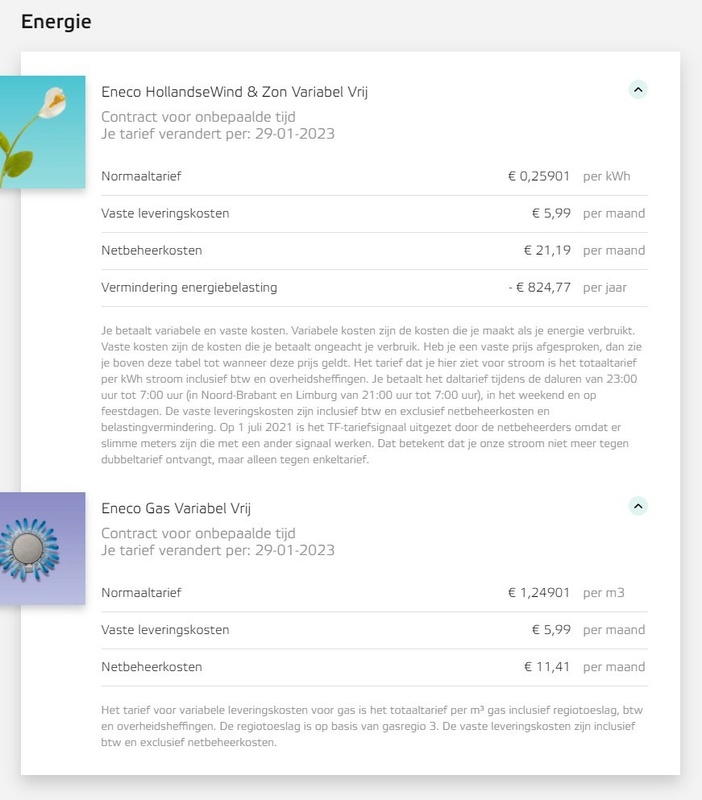This screenshot has height=800, width=702.
Task: Click the € 0,25901 per kWh price
Action: (x=539, y=176)
